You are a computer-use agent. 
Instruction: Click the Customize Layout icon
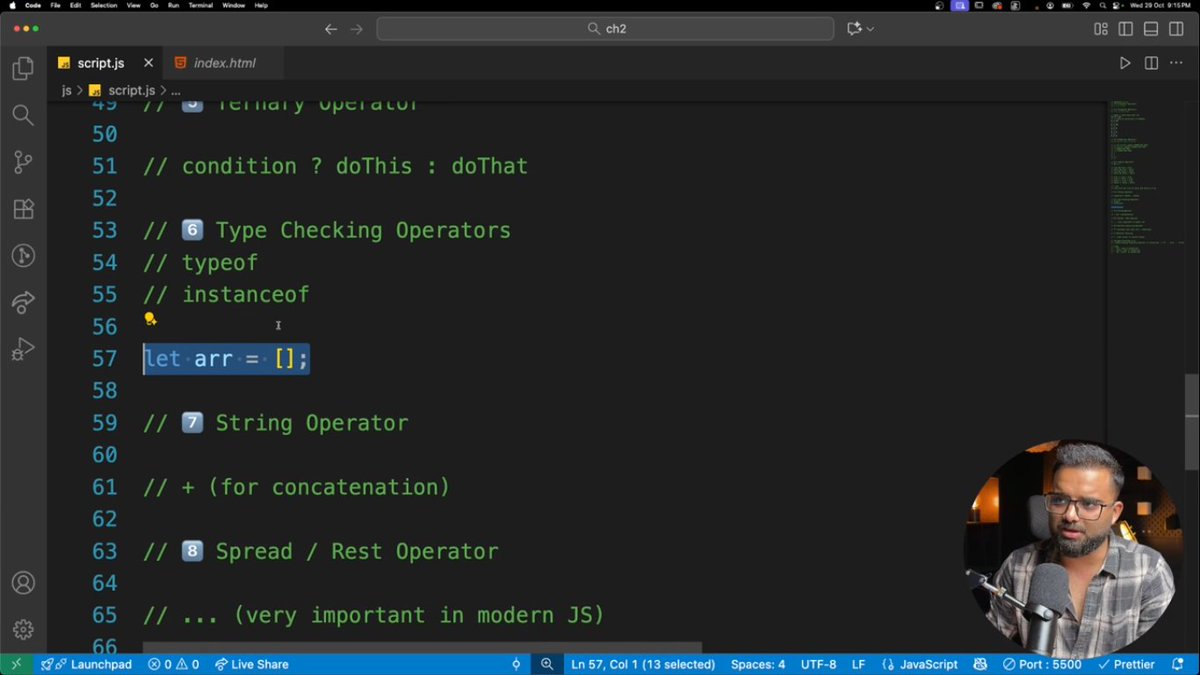click(1101, 29)
